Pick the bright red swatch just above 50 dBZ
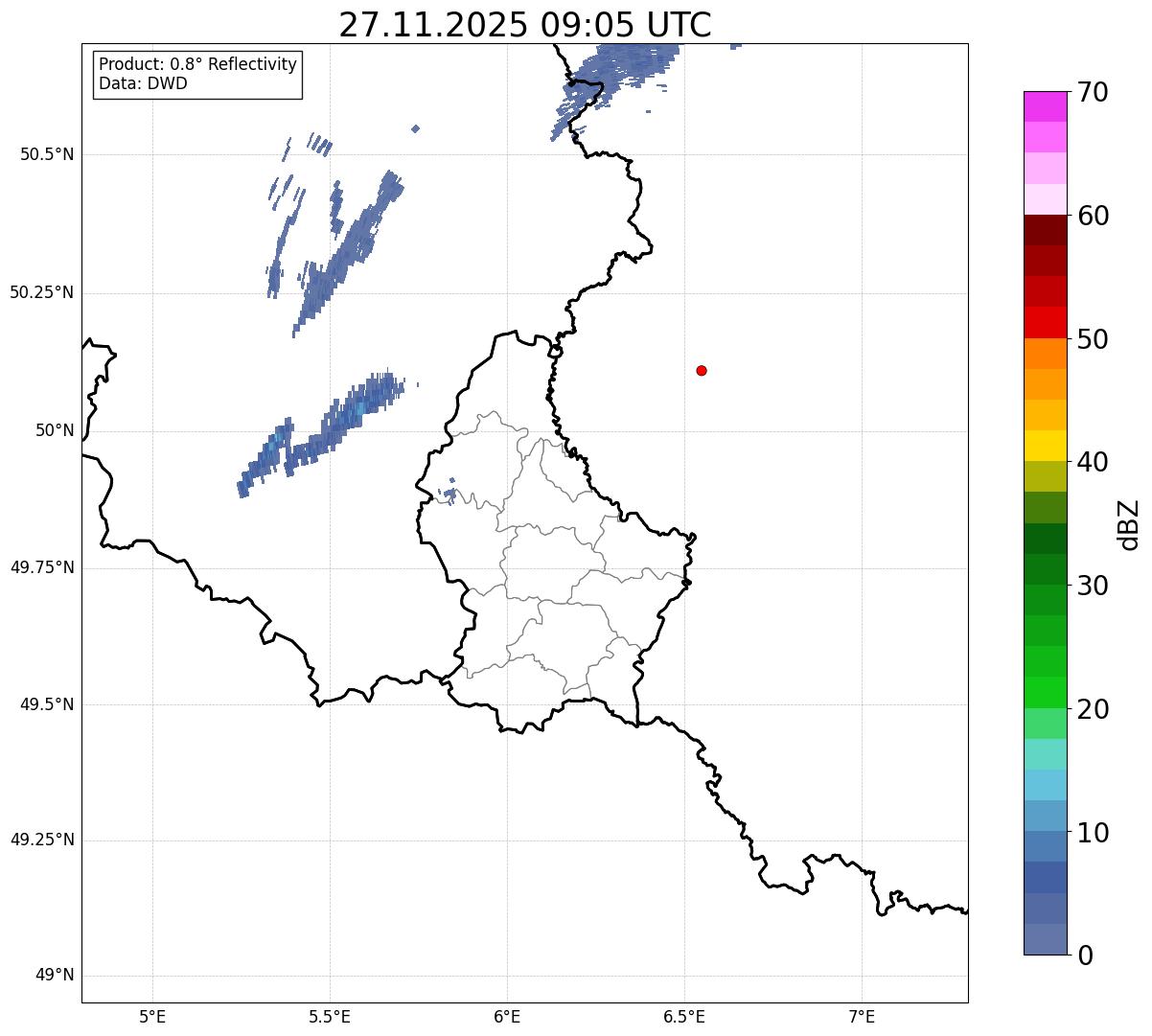 (1045, 323)
